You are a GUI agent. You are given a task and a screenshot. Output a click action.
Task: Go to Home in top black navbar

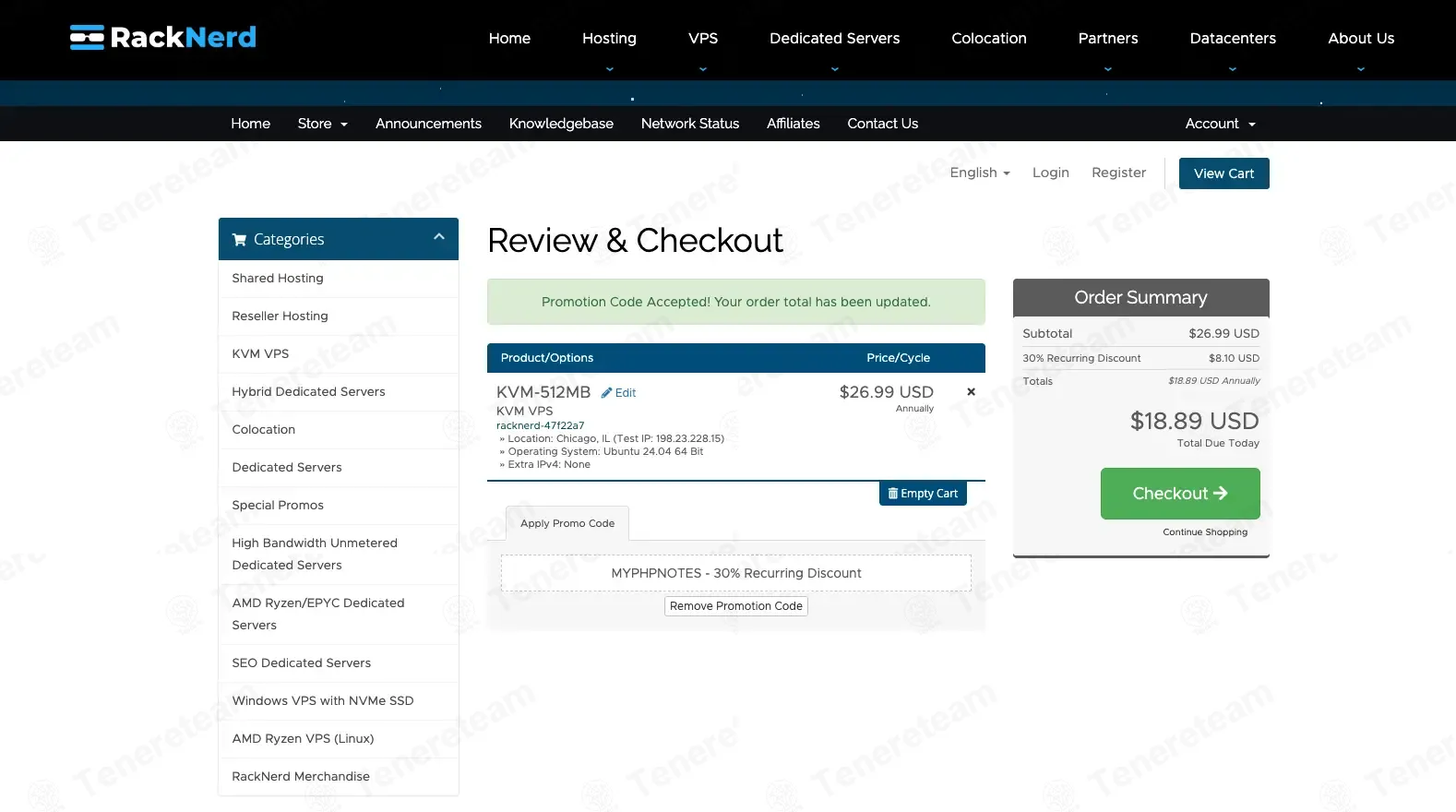coord(509,38)
